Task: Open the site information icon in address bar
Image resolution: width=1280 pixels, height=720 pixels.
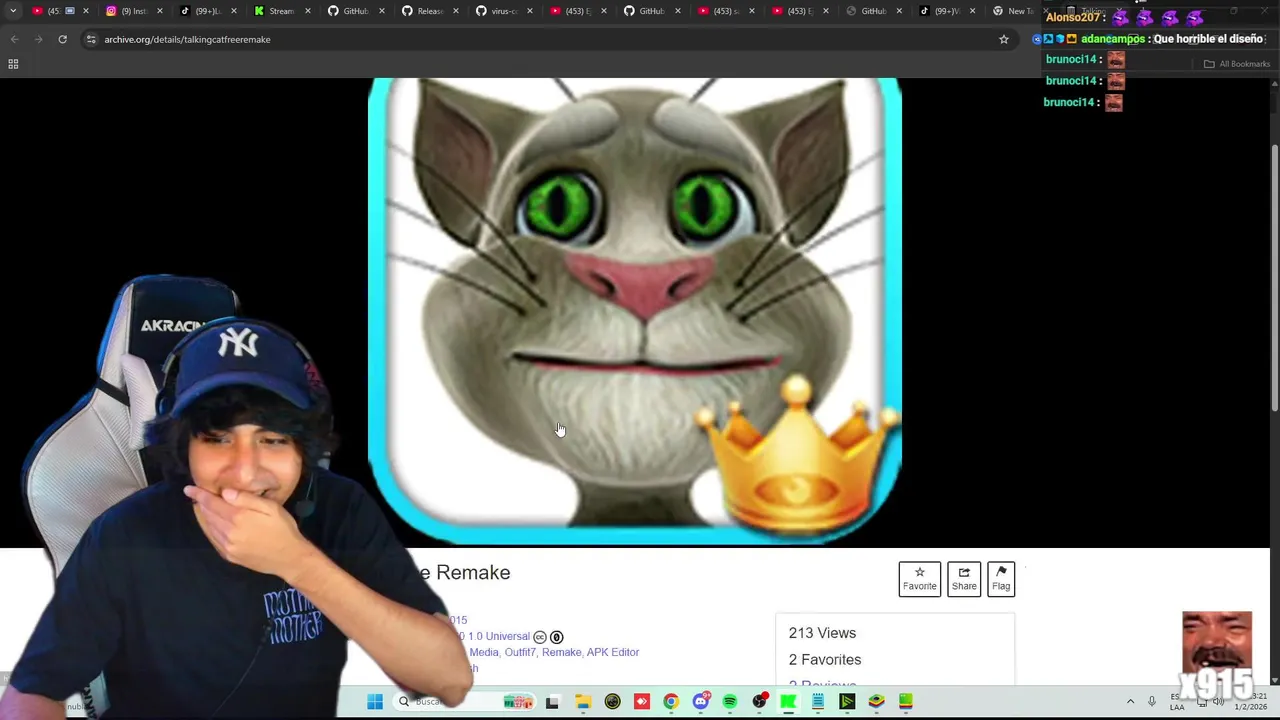Action: coord(91,39)
